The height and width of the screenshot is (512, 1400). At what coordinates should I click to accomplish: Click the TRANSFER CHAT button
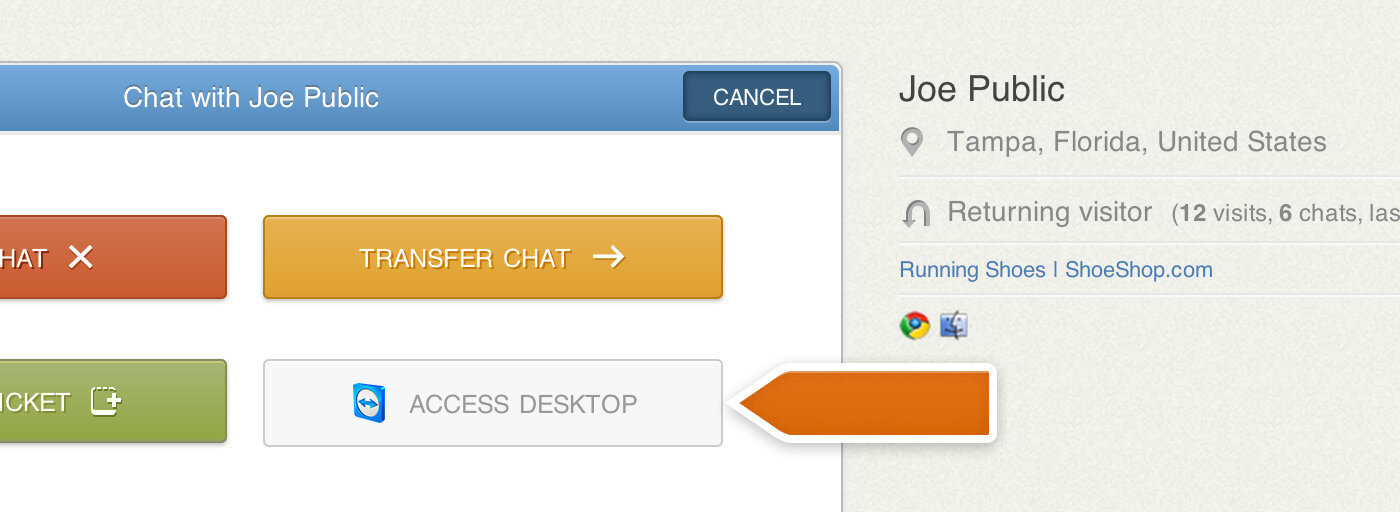tap(492, 257)
